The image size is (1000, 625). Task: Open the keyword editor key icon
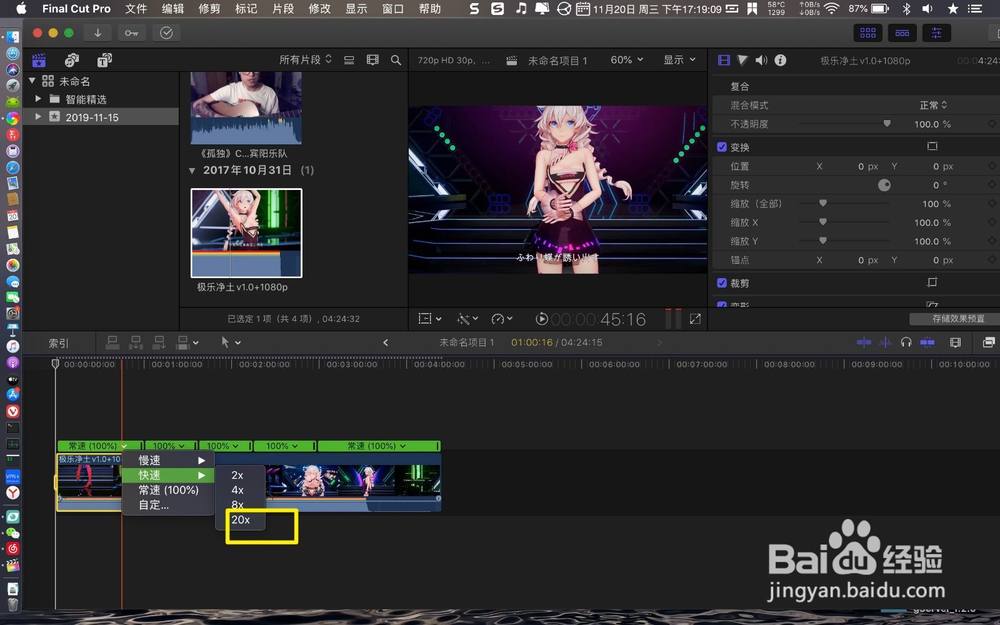(x=131, y=33)
